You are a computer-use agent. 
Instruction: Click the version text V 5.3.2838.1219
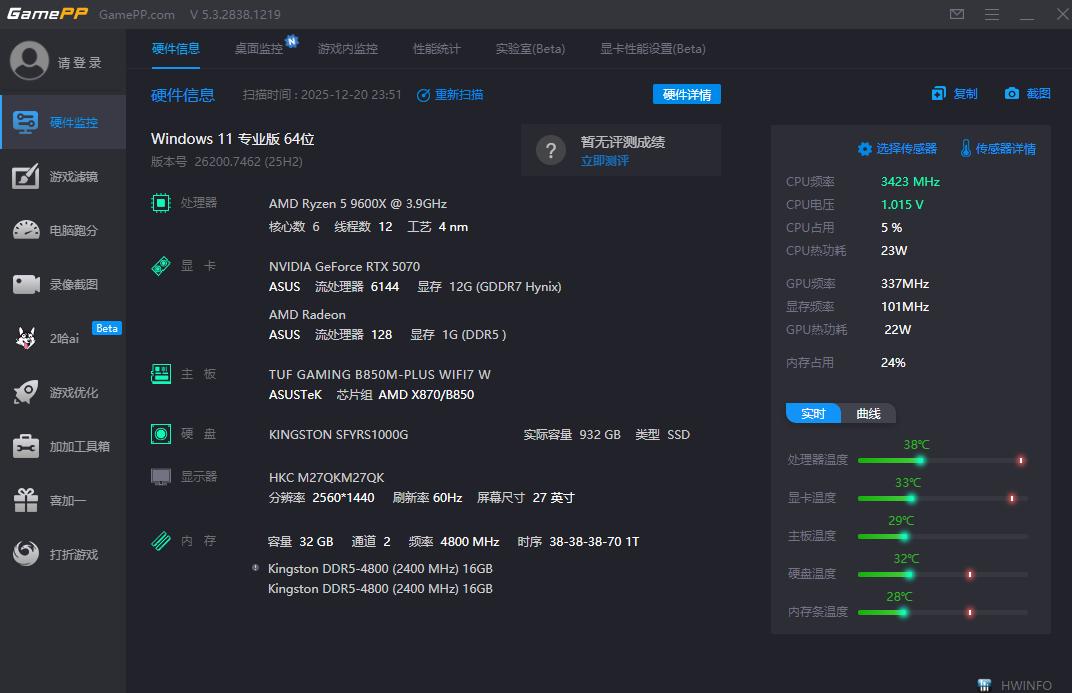[235, 14]
